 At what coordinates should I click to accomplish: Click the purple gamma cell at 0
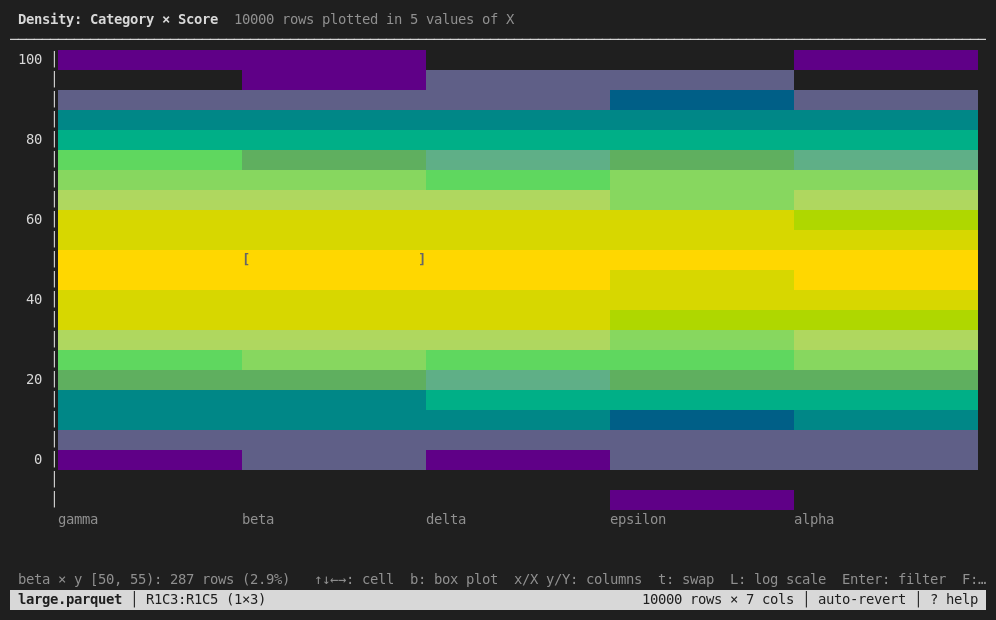coord(150,460)
